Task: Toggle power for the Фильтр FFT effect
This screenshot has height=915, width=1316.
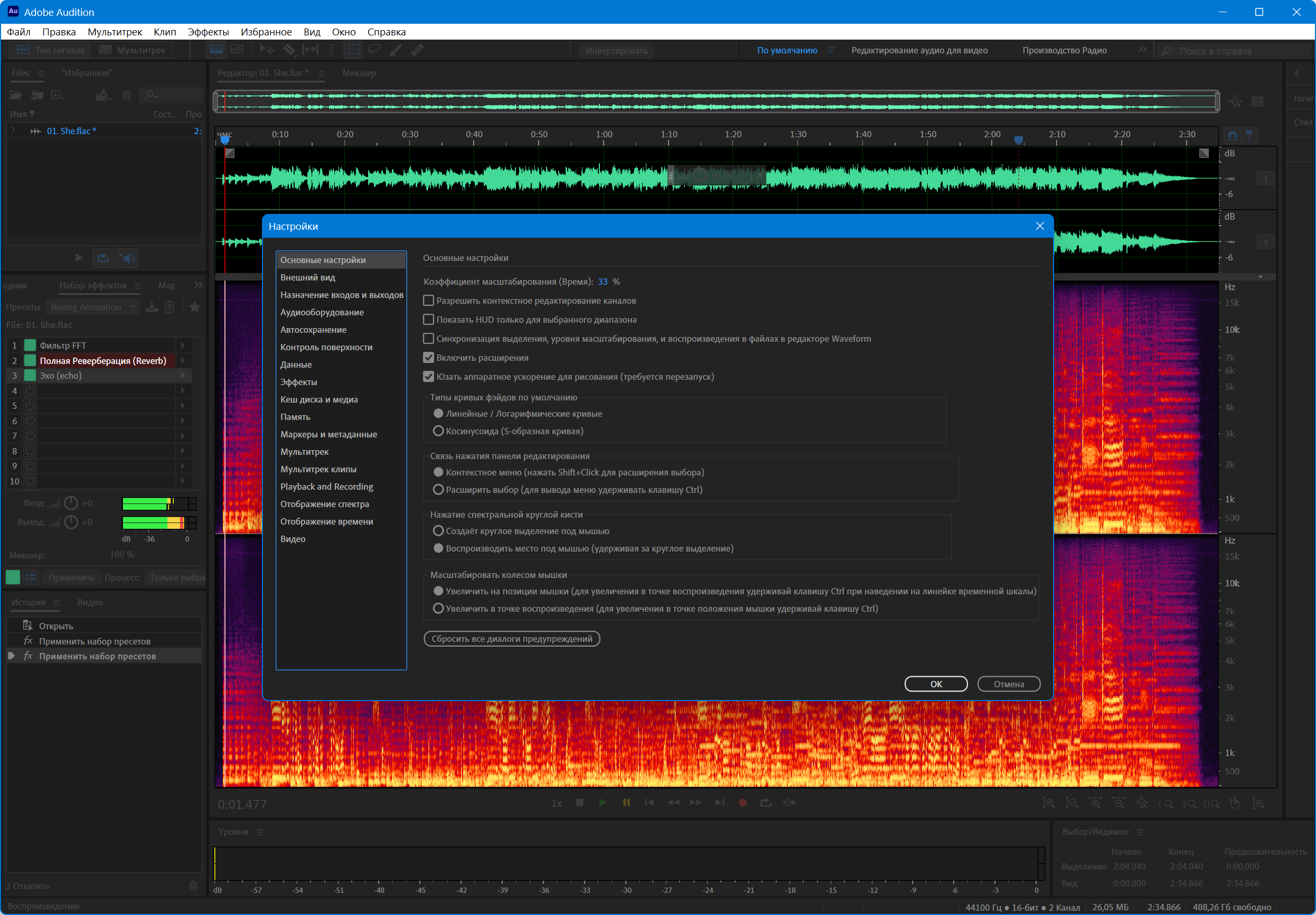Action: (x=30, y=345)
